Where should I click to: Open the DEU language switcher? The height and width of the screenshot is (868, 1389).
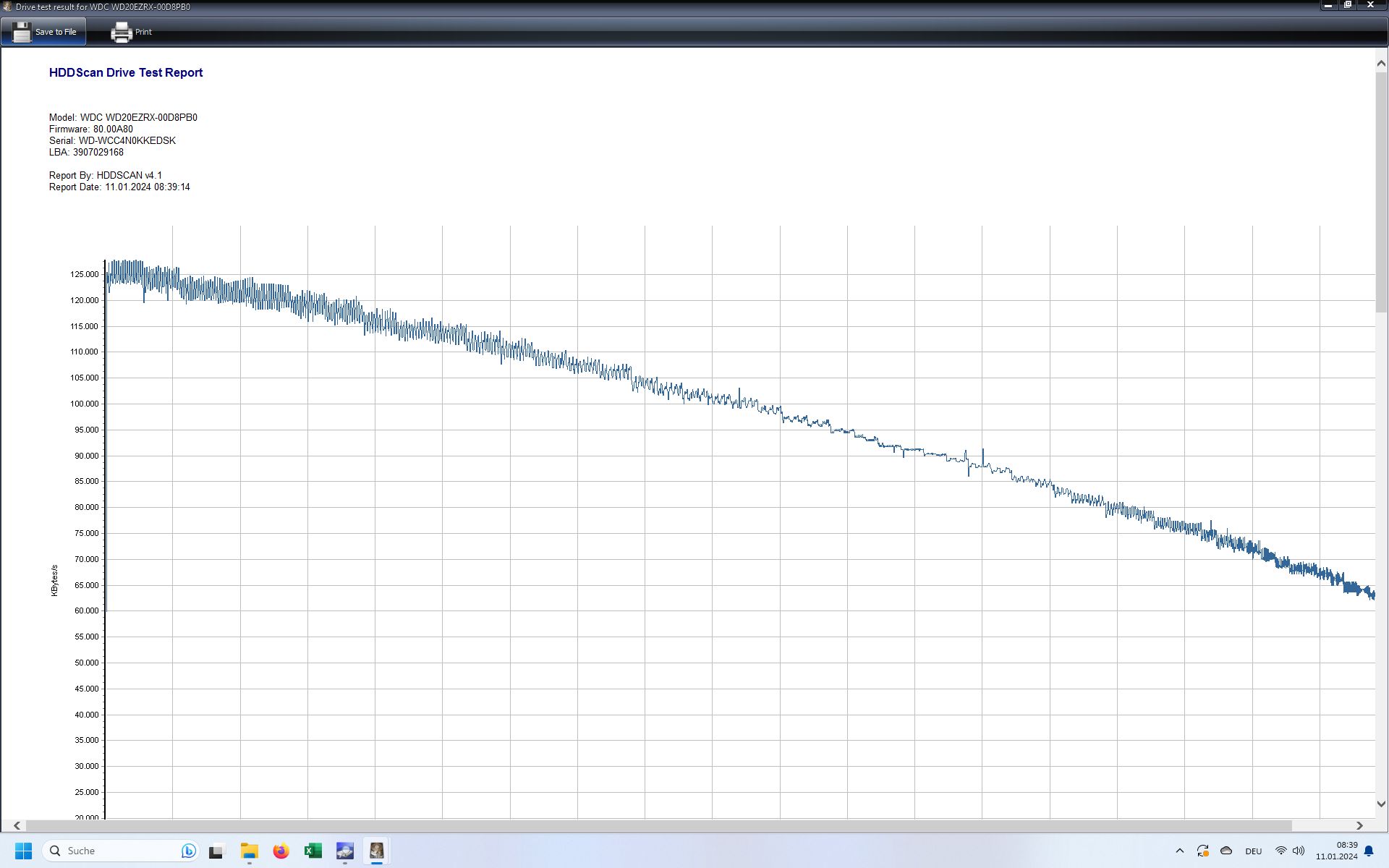pos(1253,851)
